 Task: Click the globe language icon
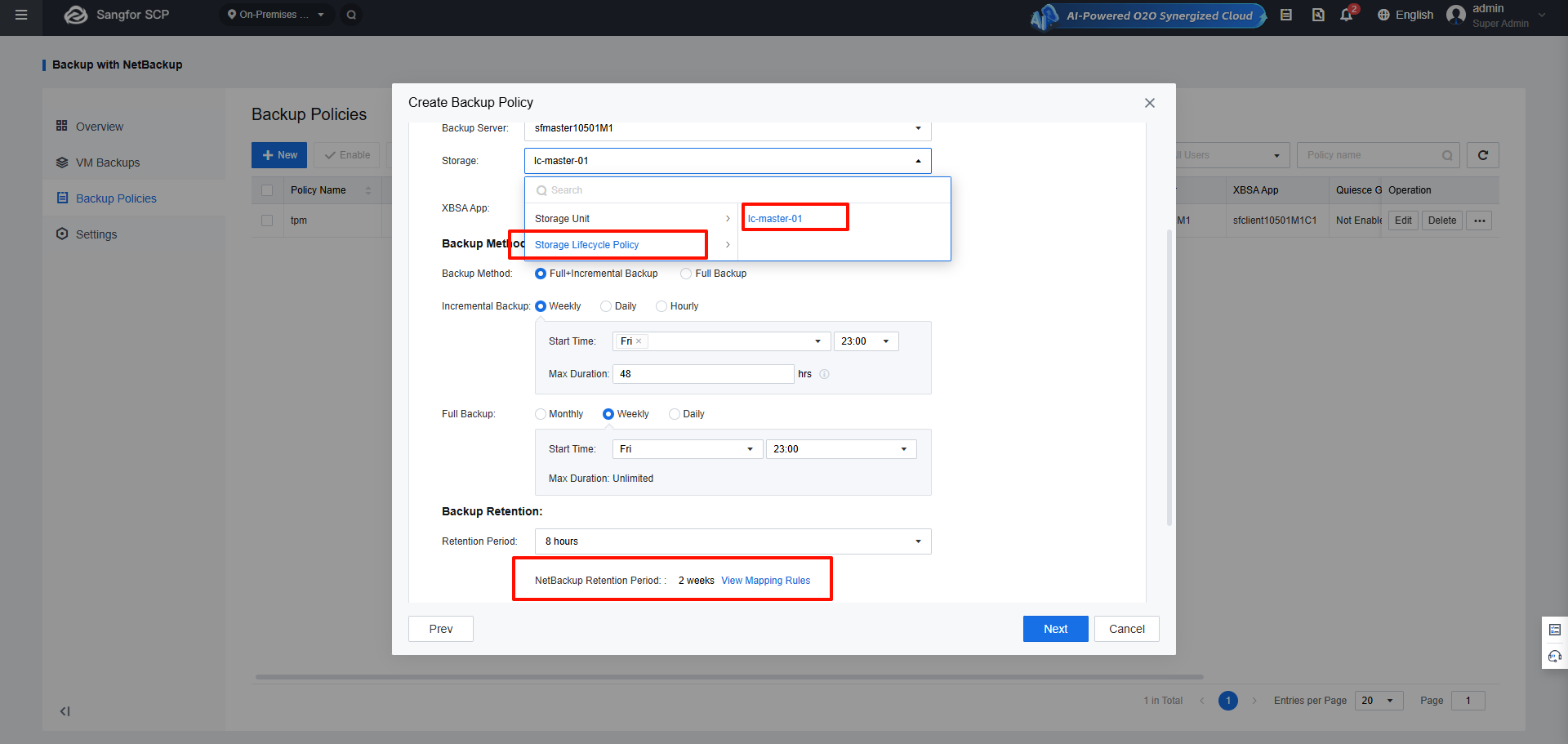tap(1383, 15)
